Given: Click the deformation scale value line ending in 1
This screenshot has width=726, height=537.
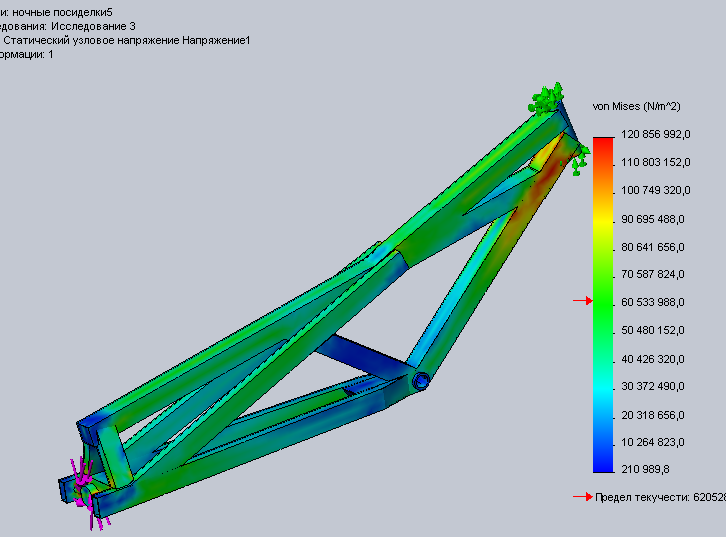Looking at the screenshot, I should pos(26,55).
